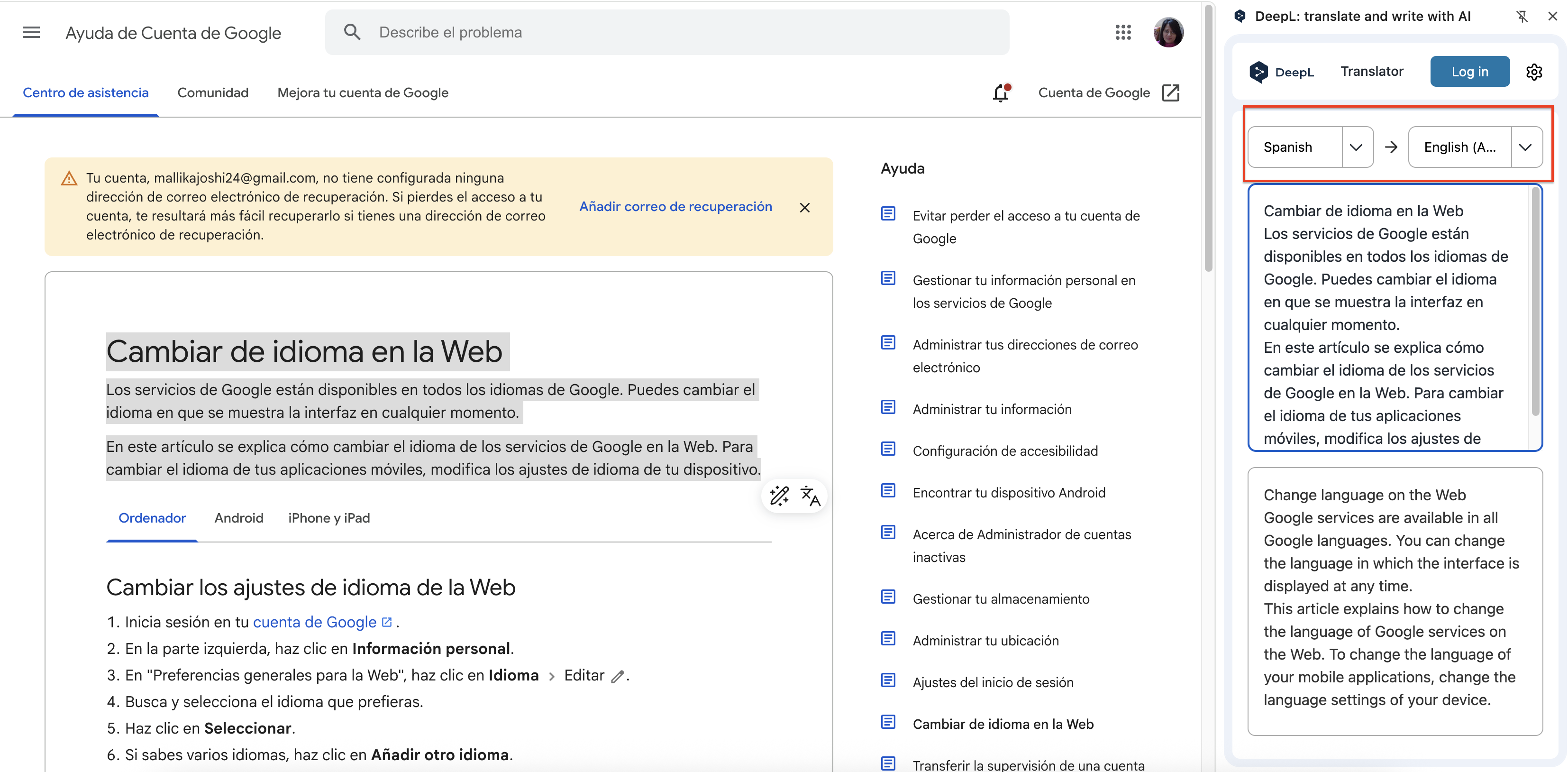This screenshot has width=1568, height=772.
Task: Open the Comunidad tab
Action: tap(213, 92)
